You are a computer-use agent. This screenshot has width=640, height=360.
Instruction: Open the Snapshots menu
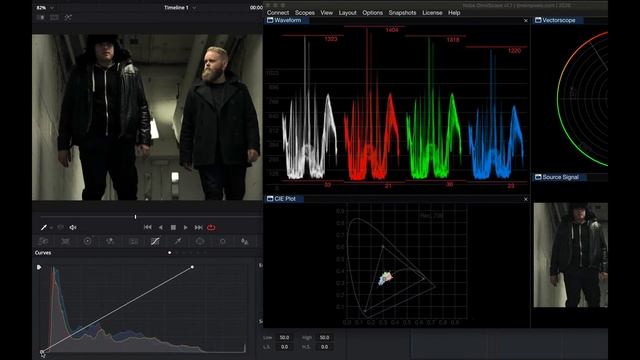[402, 13]
